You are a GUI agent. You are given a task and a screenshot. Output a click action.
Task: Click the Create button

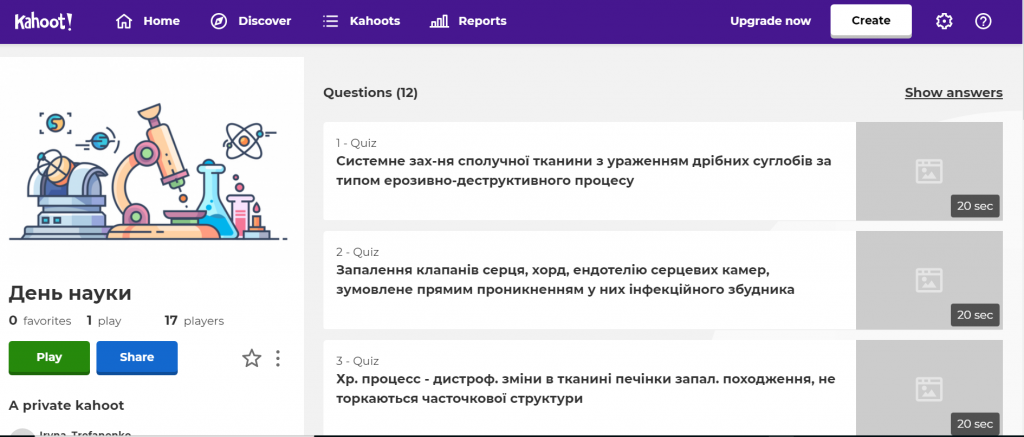pyautogui.click(x=871, y=21)
